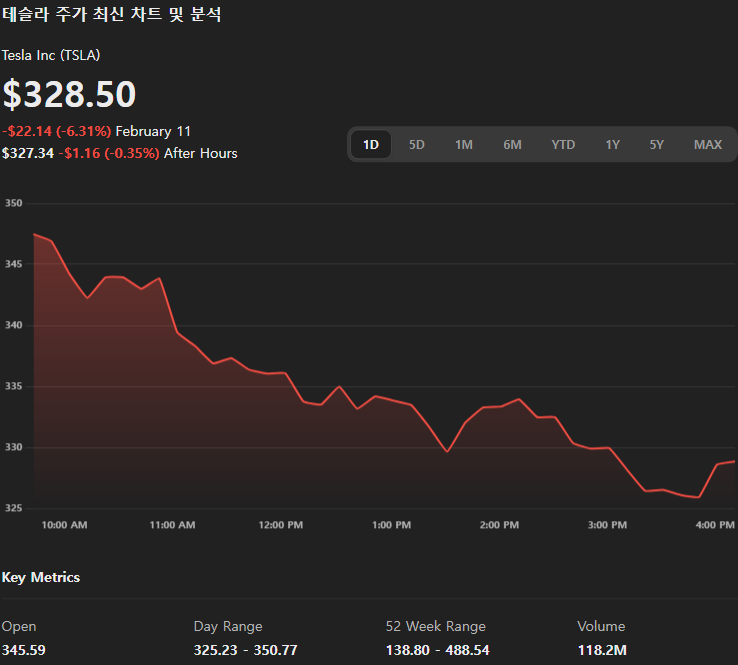Viewport: 738px width, 665px height.
Task: Click the Volume value 118.2M
Action: click(x=602, y=650)
